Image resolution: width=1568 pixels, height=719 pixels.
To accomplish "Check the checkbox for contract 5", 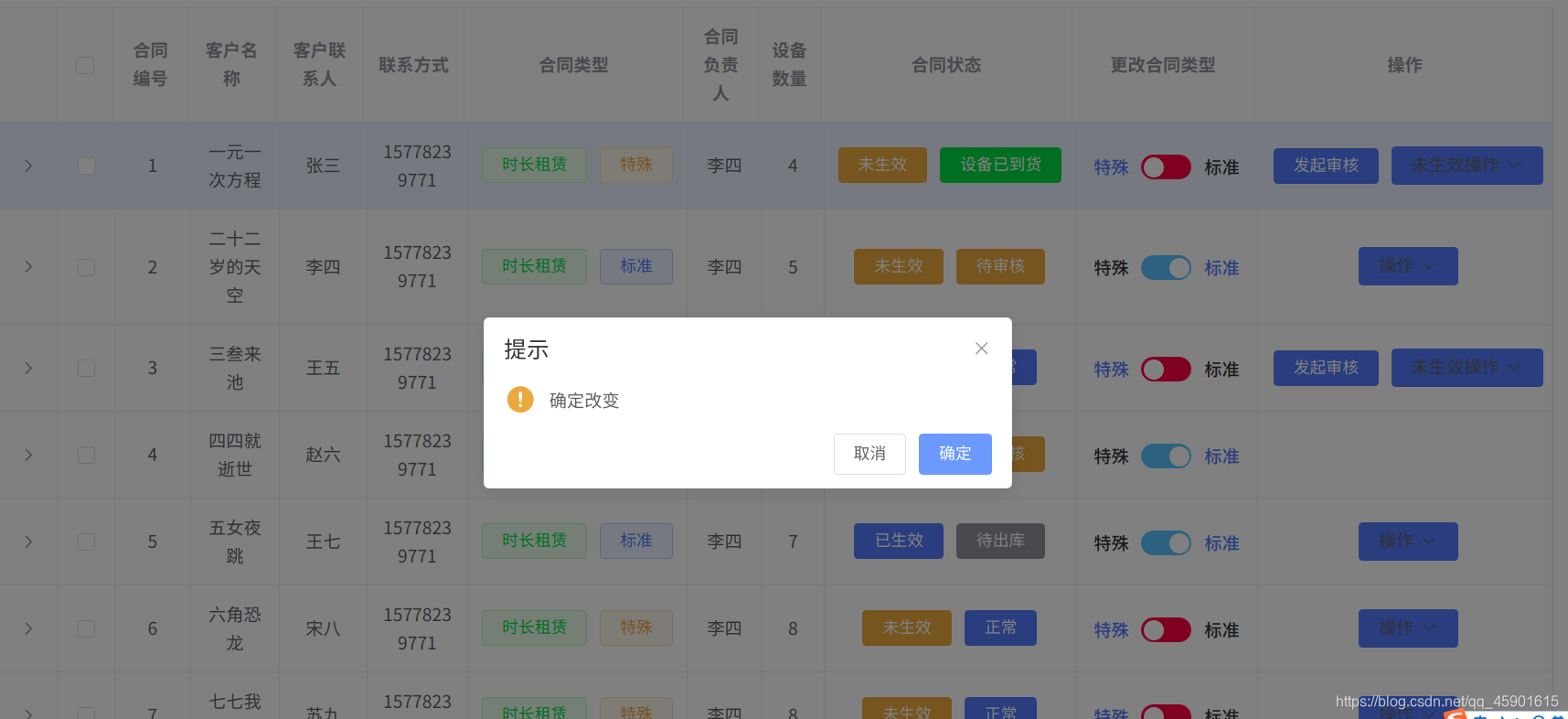I will (86, 542).
